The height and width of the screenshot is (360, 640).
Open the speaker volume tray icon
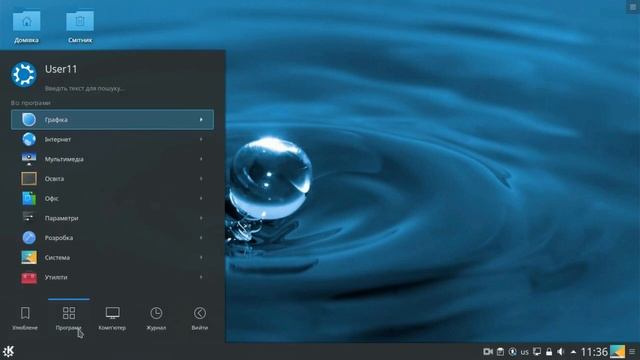coord(561,351)
